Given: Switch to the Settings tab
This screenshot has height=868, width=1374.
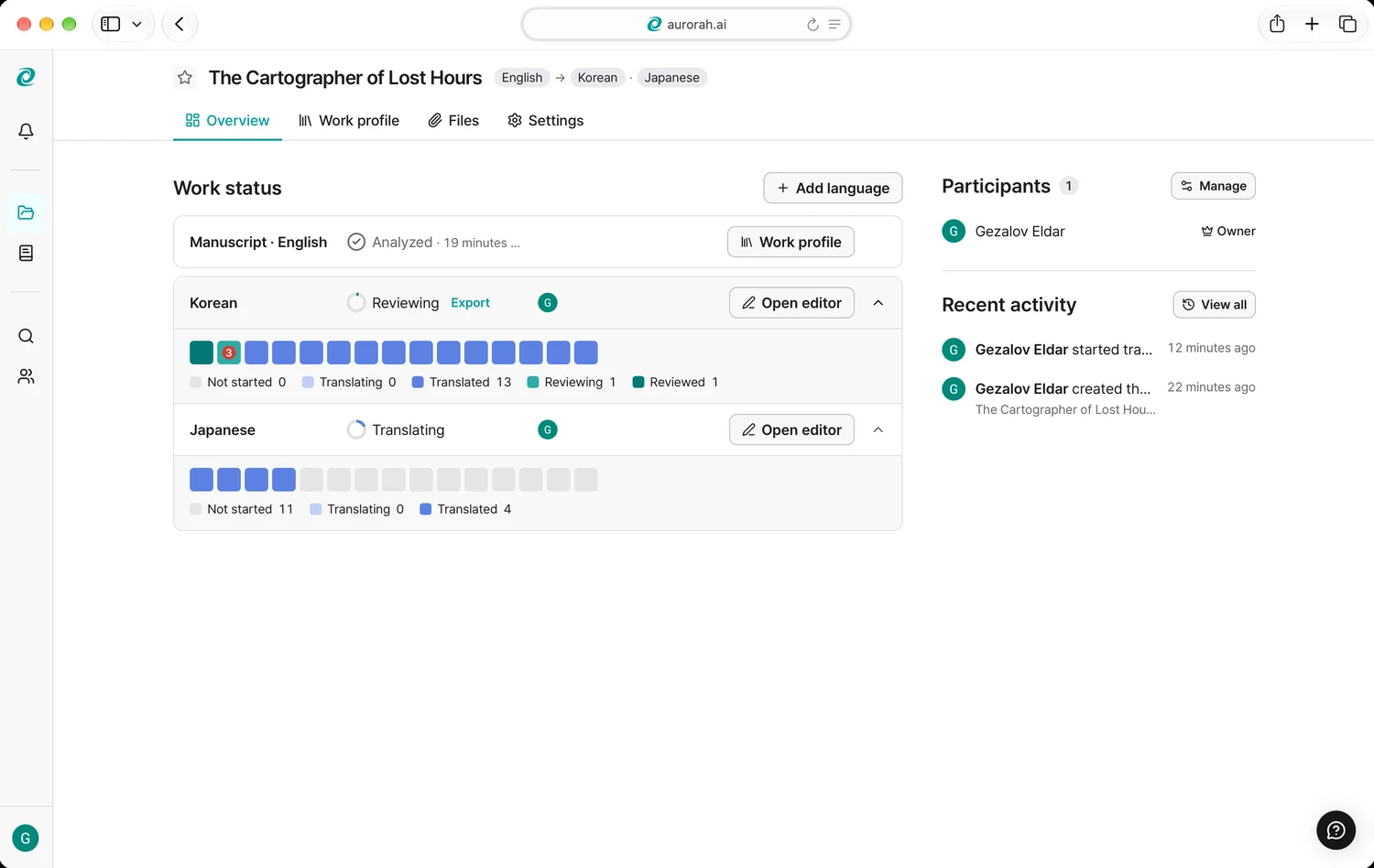Looking at the screenshot, I should [x=546, y=121].
